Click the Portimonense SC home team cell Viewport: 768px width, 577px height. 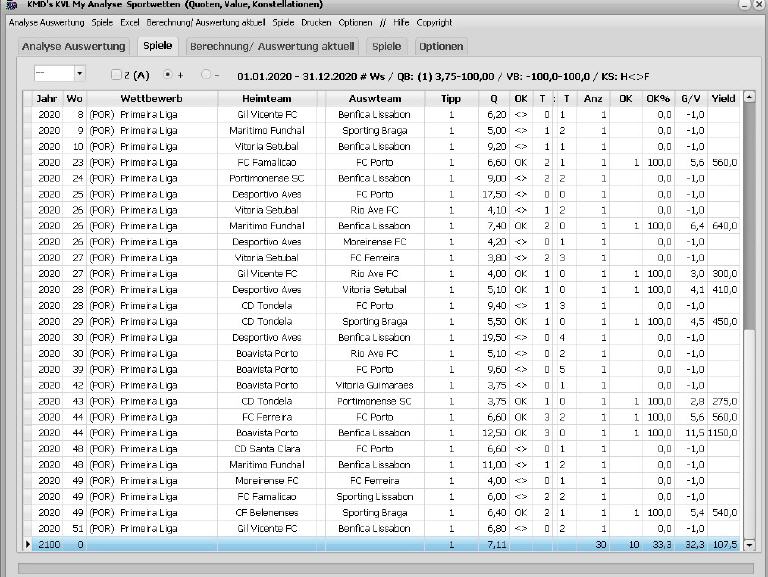point(267,178)
